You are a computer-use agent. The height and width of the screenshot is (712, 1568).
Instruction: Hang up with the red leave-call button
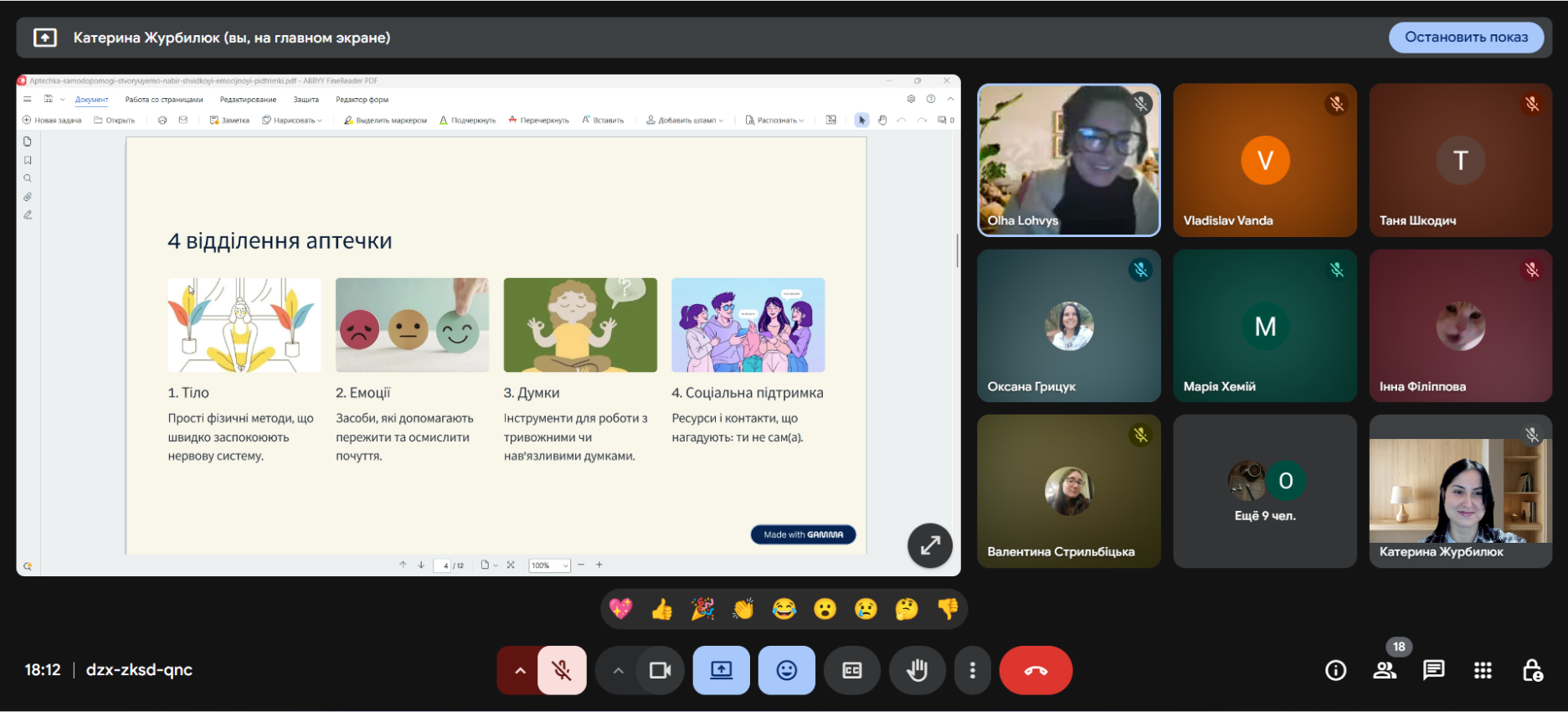(x=1036, y=670)
